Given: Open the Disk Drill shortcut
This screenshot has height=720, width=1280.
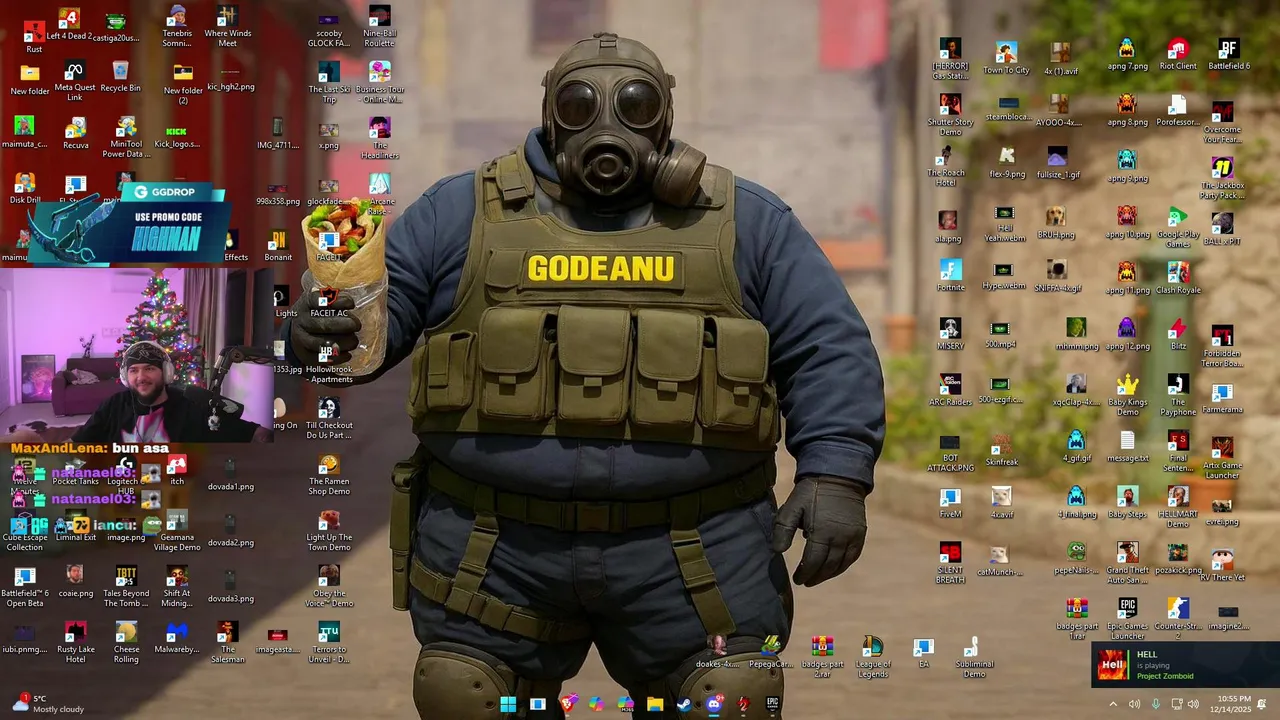Looking at the screenshot, I should coord(25,189).
